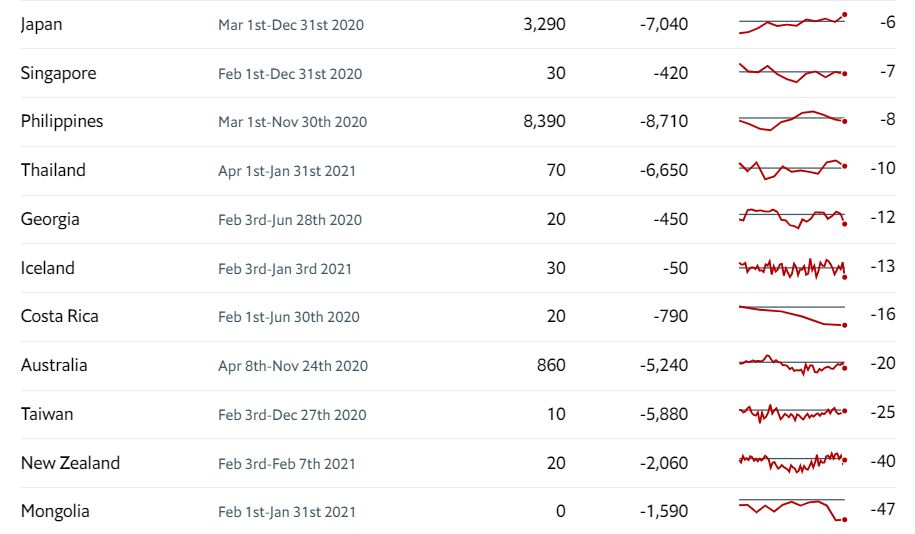Click the Taiwan sparkline chart

click(x=792, y=413)
